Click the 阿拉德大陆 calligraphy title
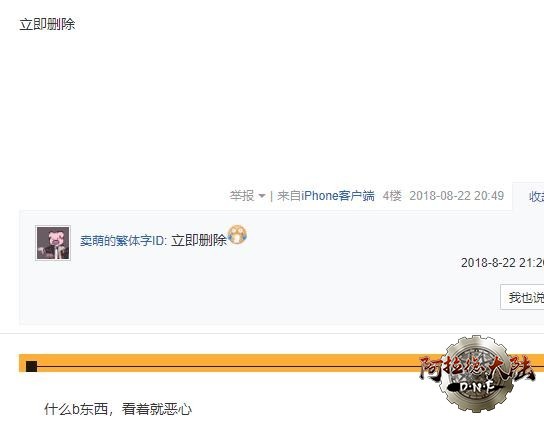 point(476,369)
